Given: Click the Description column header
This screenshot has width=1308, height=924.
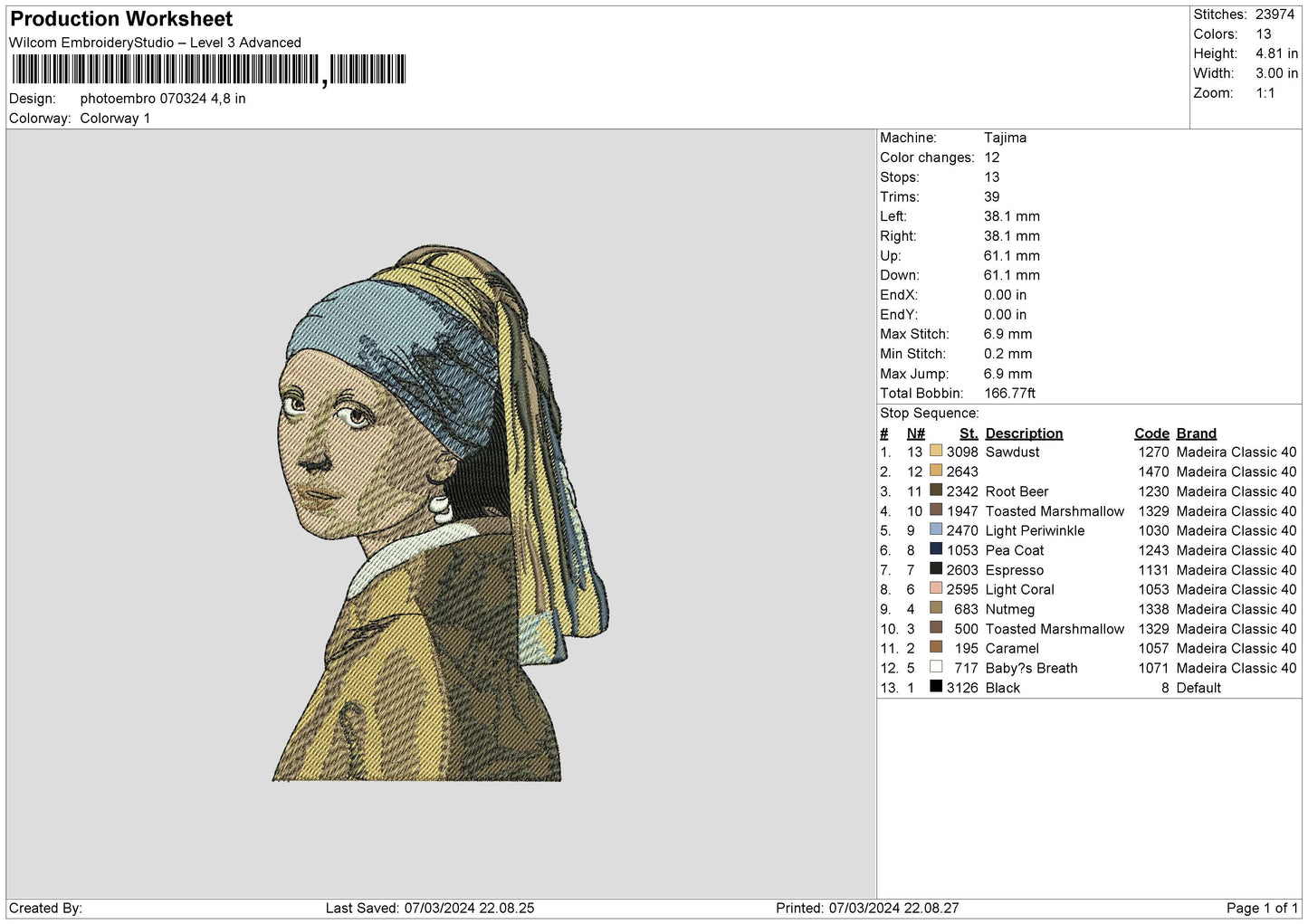Looking at the screenshot, I should pyautogui.click(x=1024, y=433).
